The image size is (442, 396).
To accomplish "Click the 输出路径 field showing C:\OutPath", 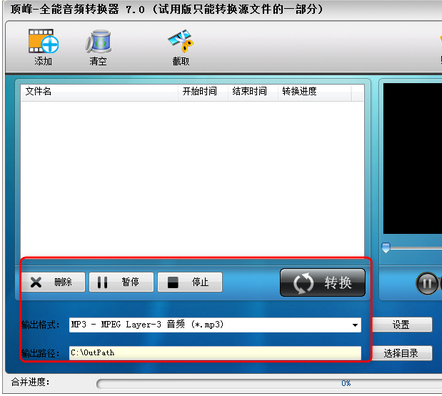I will (215, 353).
